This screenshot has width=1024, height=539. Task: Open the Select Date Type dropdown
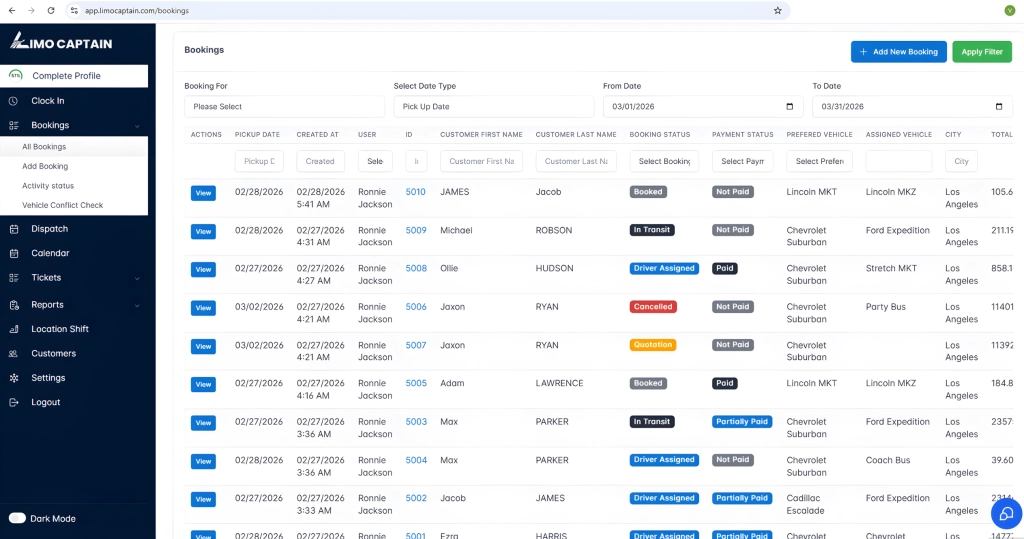[493, 107]
